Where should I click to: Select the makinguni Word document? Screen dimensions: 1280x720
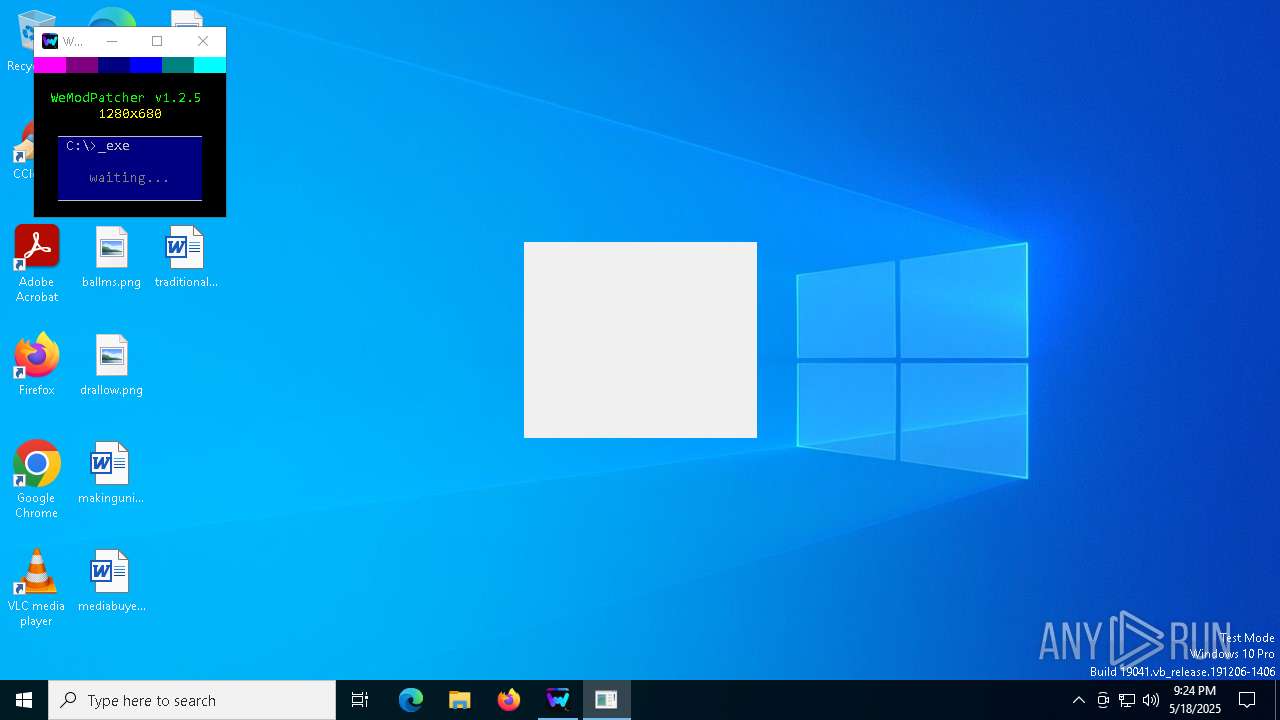click(111, 473)
